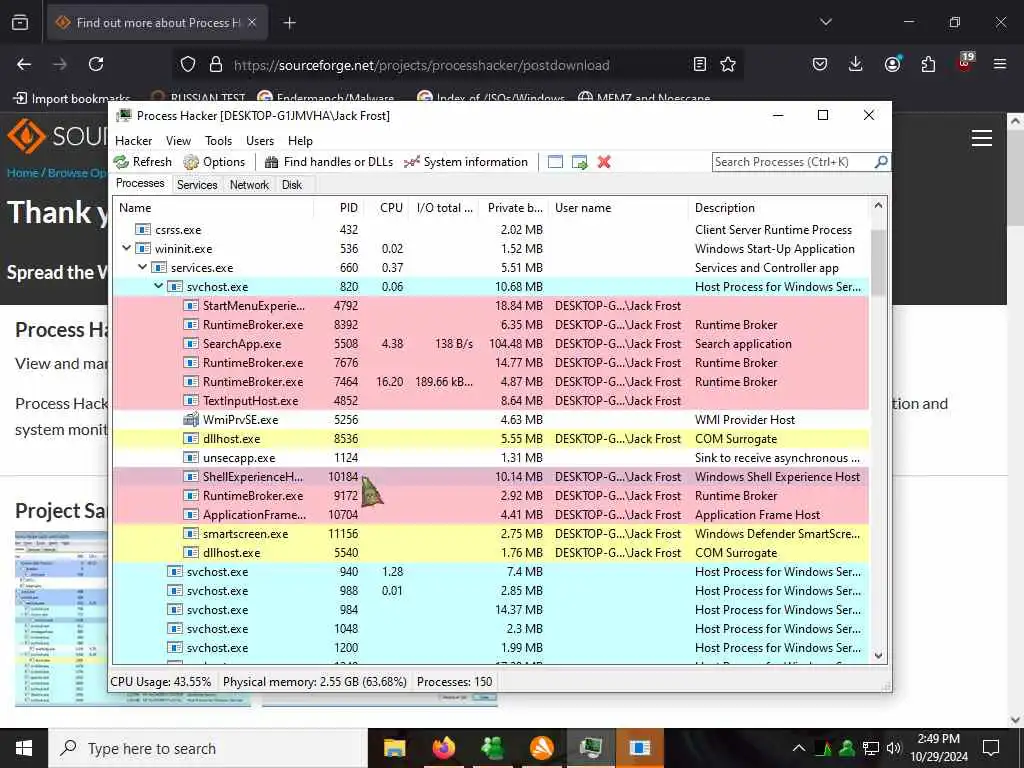This screenshot has height=768, width=1024.
Task: Open the Hacker menu
Action: [x=133, y=141]
